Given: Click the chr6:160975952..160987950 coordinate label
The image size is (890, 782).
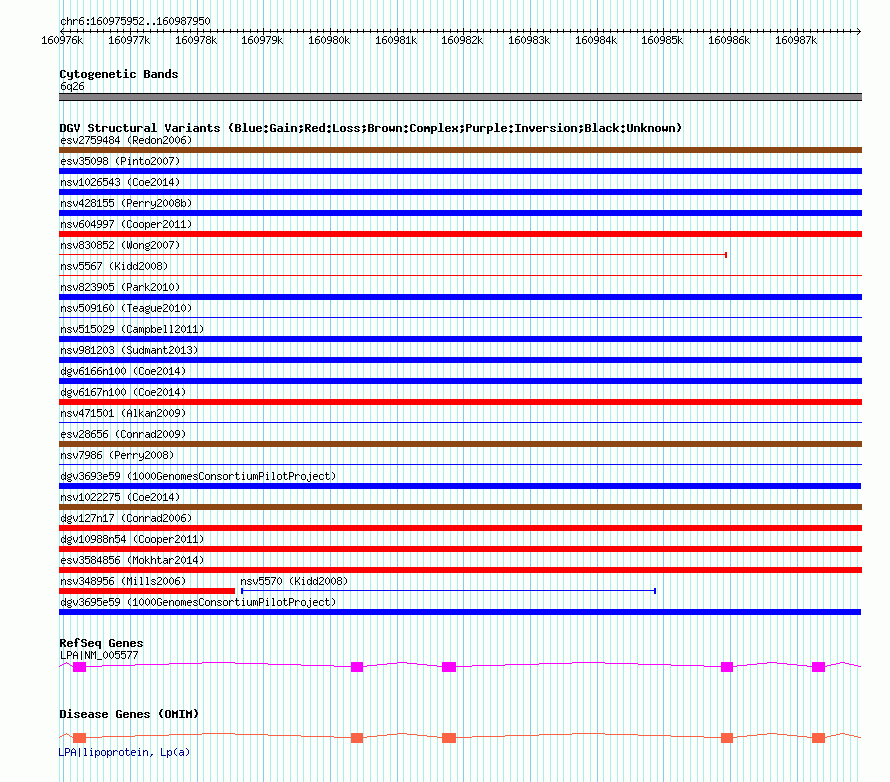Looking at the screenshot, I should click(135, 22).
